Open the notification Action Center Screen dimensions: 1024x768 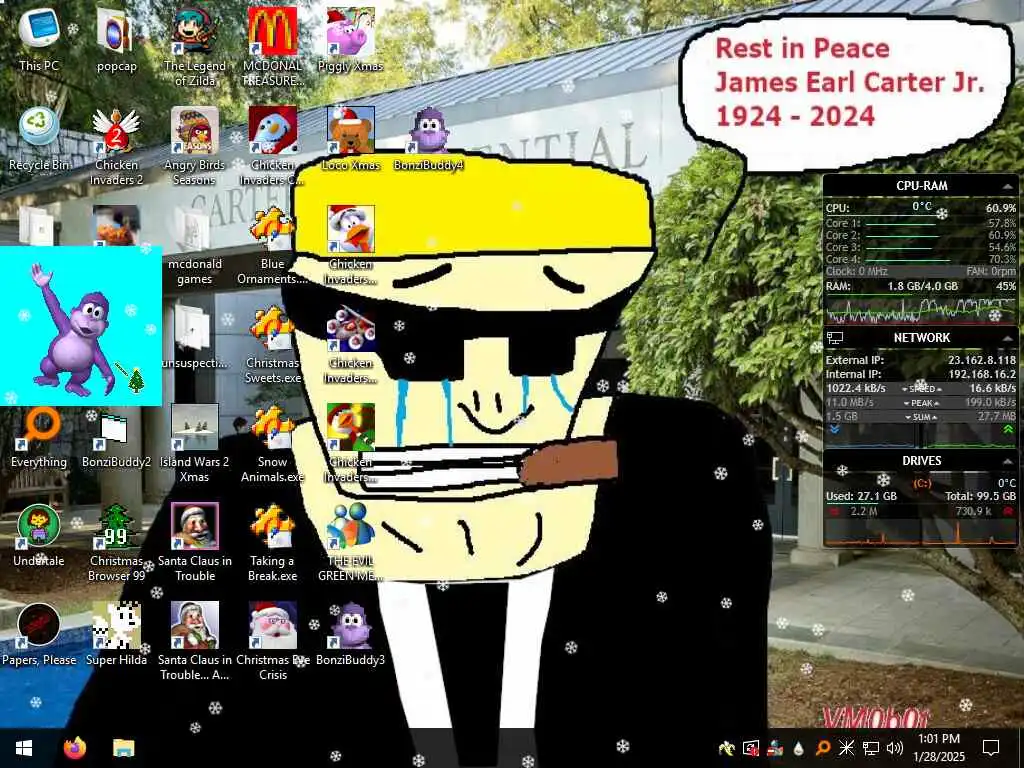[x=991, y=748]
